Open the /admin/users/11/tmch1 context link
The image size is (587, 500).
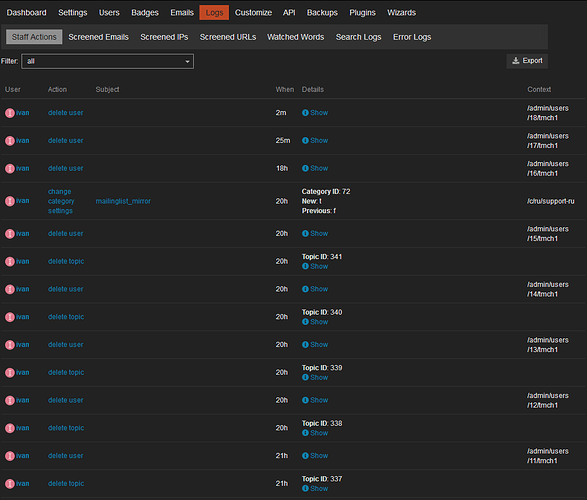tap(548, 456)
